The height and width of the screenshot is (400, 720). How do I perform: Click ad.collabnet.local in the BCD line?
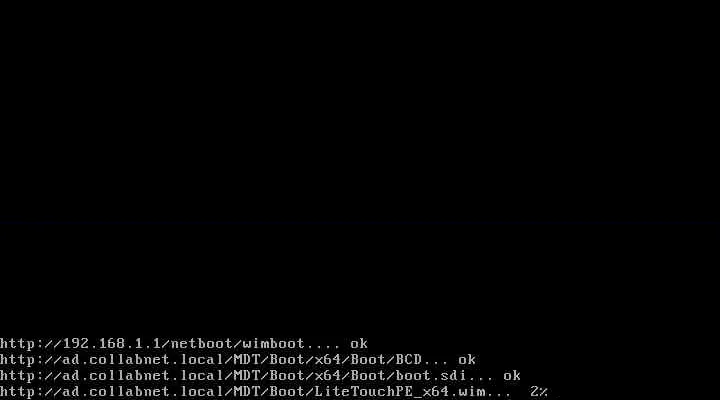point(143,360)
